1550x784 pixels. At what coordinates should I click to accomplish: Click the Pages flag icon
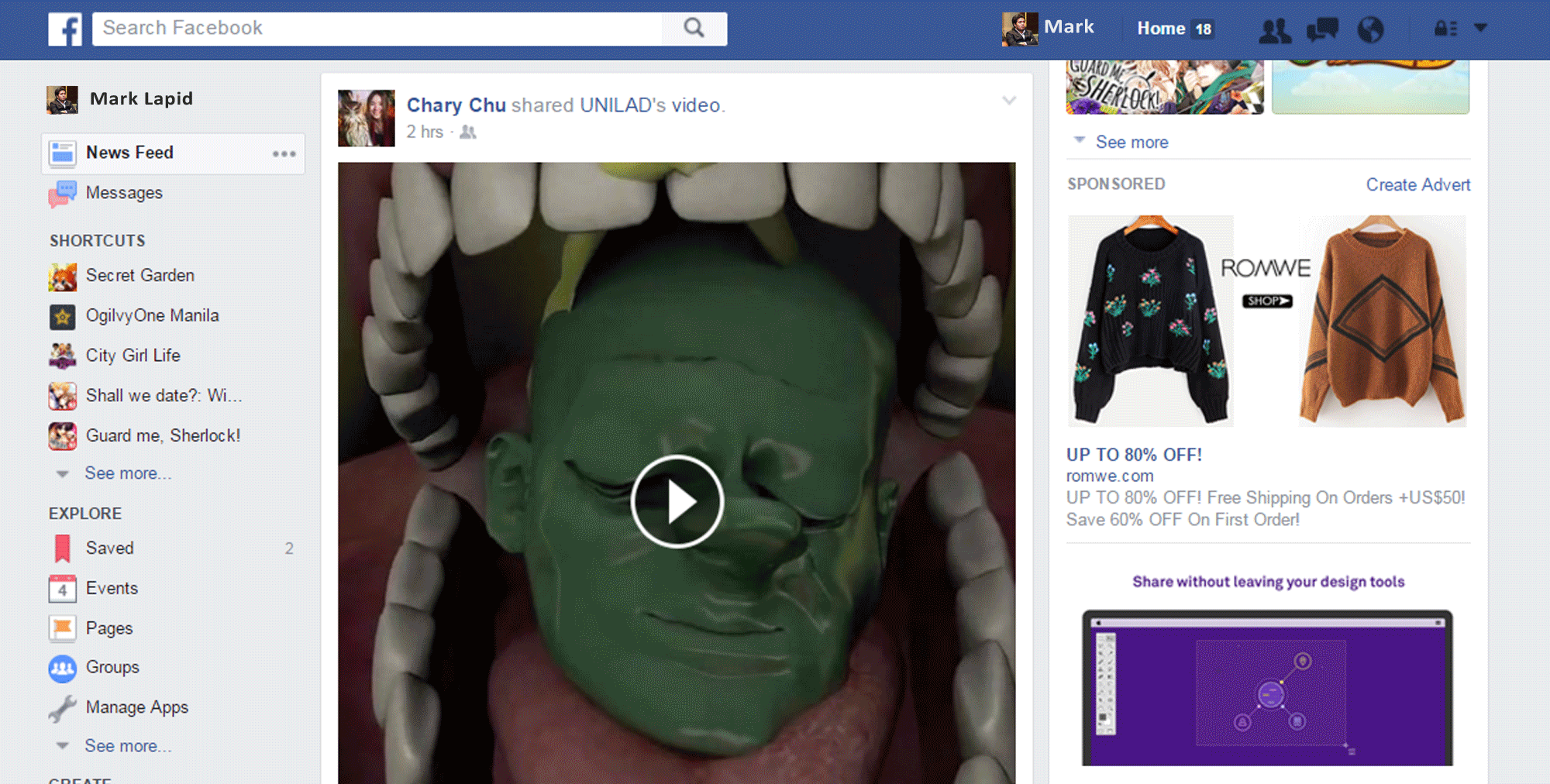click(63, 628)
